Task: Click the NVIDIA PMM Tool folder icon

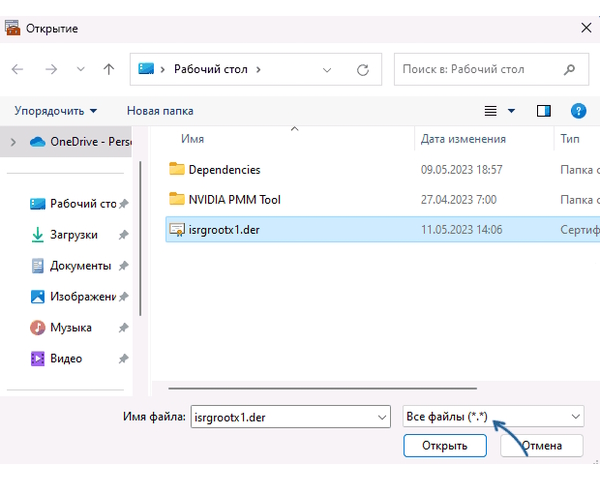Action: tap(177, 199)
